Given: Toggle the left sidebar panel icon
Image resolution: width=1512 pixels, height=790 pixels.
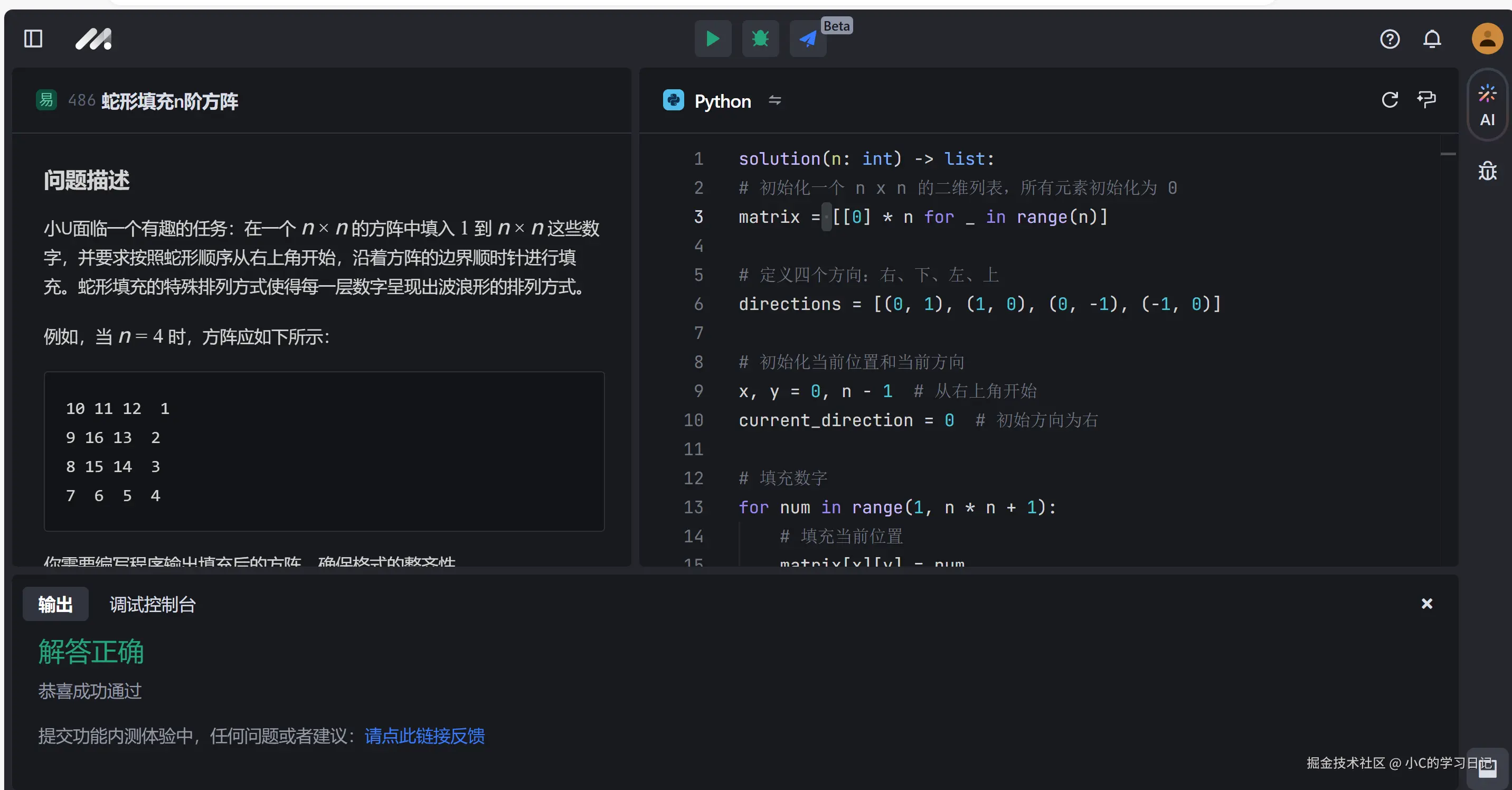Looking at the screenshot, I should pyautogui.click(x=33, y=39).
